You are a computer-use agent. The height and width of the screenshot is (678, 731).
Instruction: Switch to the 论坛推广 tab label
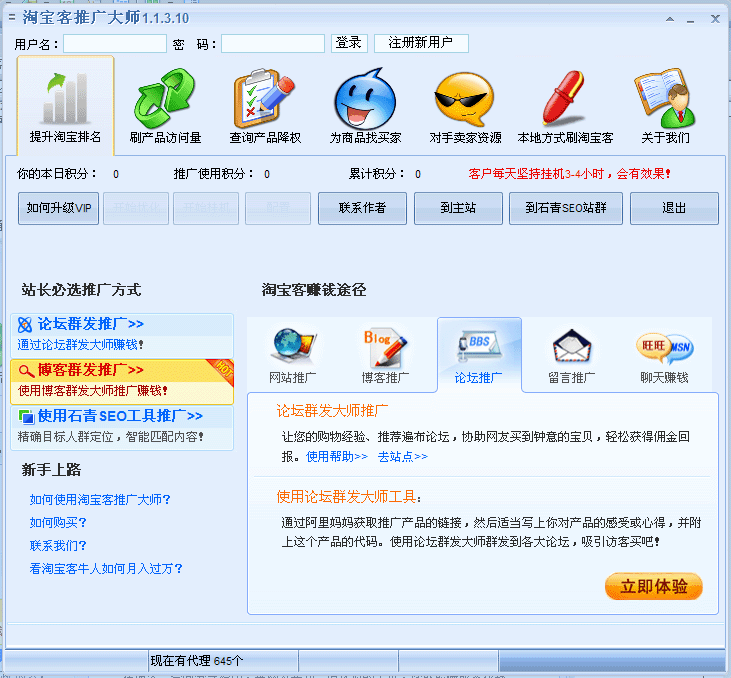point(478,378)
